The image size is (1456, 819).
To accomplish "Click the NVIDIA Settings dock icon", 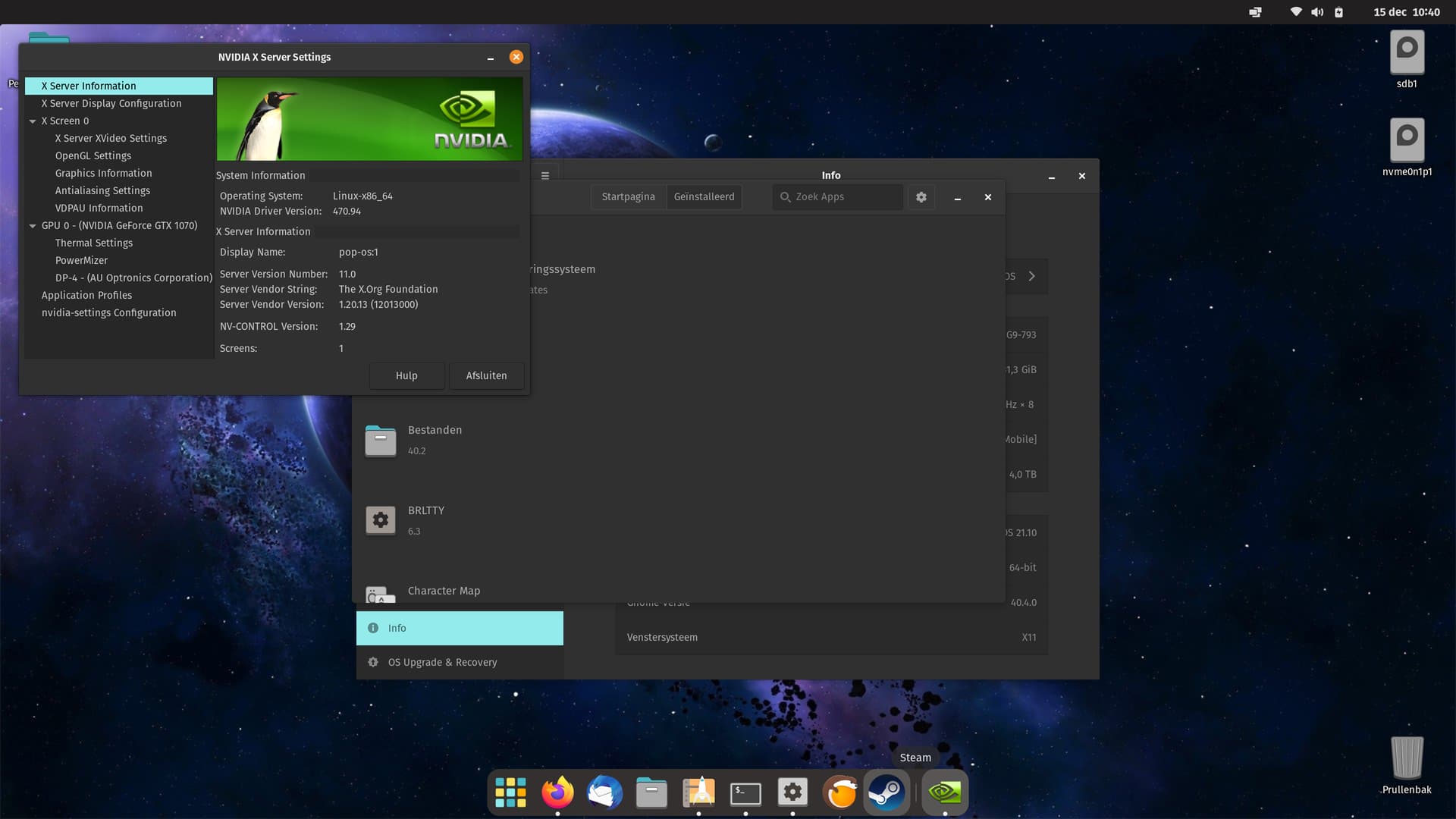I will (x=945, y=792).
